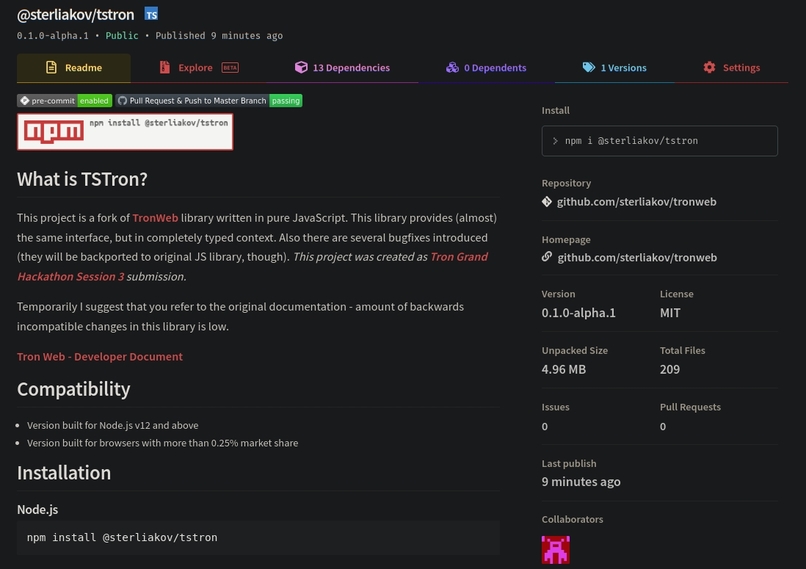Image resolution: width=806 pixels, height=569 pixels.
Task: Click the Node.js subheading
Action: coord(38,510)
